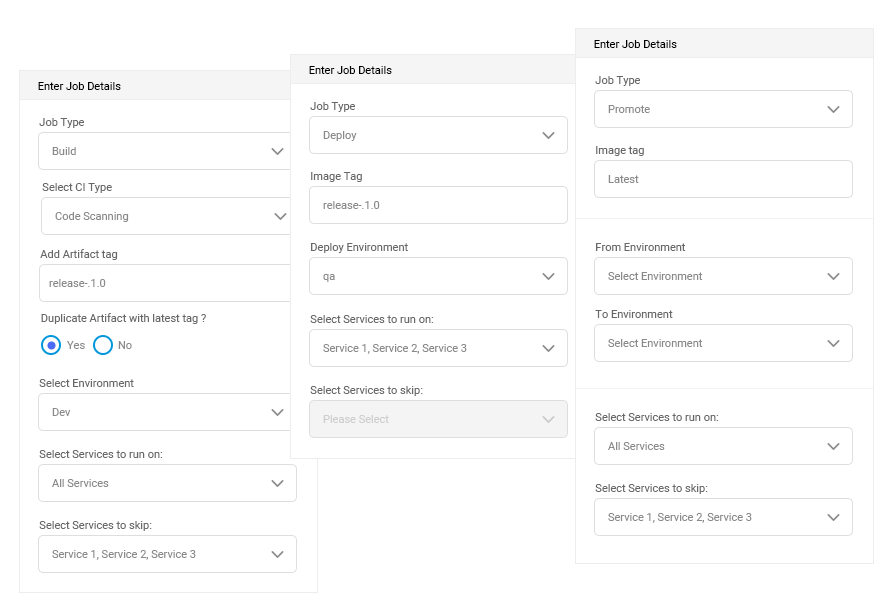Click chevron on Promote form services to skip

point(833,517)
